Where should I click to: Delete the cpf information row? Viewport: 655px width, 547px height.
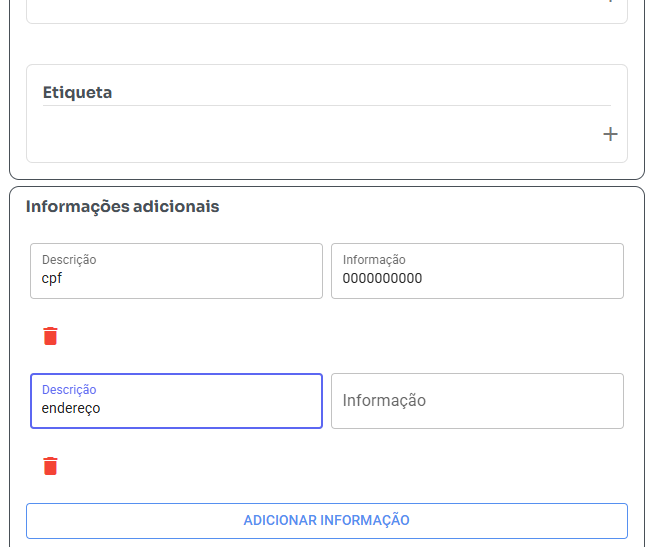pyautogui.click(x=51, y=336)
